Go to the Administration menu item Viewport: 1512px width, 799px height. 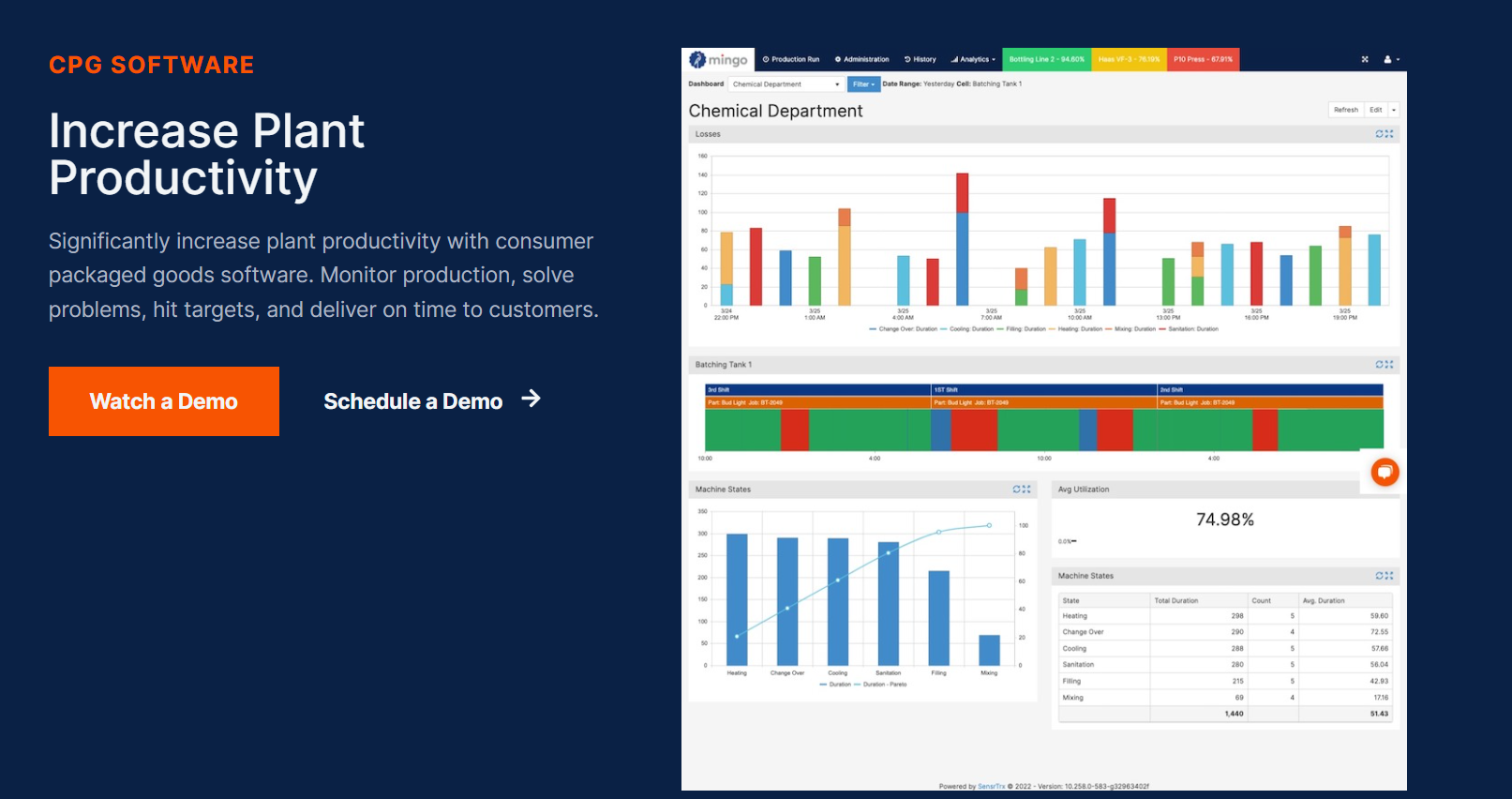(x=862, y=59)
